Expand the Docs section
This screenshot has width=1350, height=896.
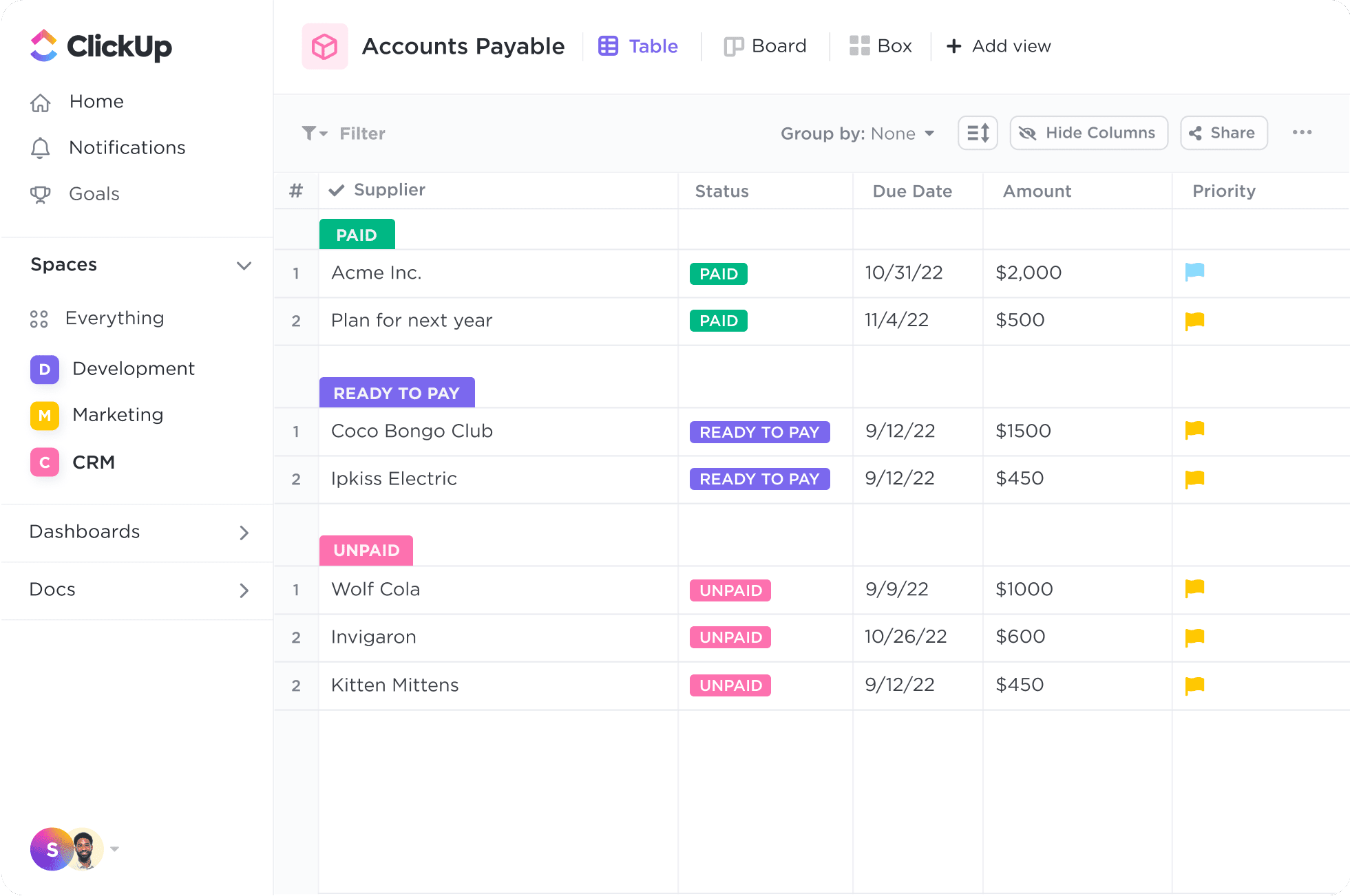click(x=244, y=588)
